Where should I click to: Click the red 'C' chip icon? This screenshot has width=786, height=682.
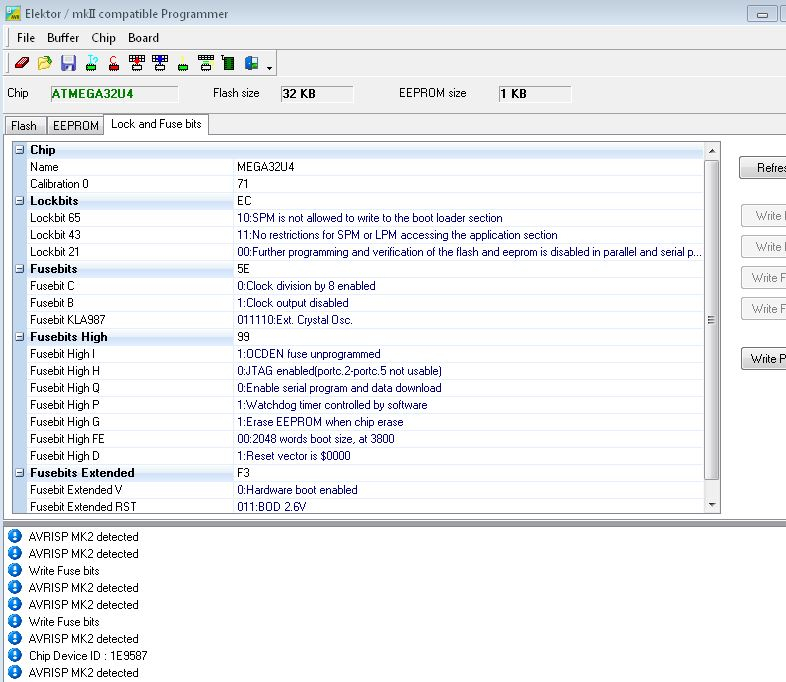coord(114,63)
